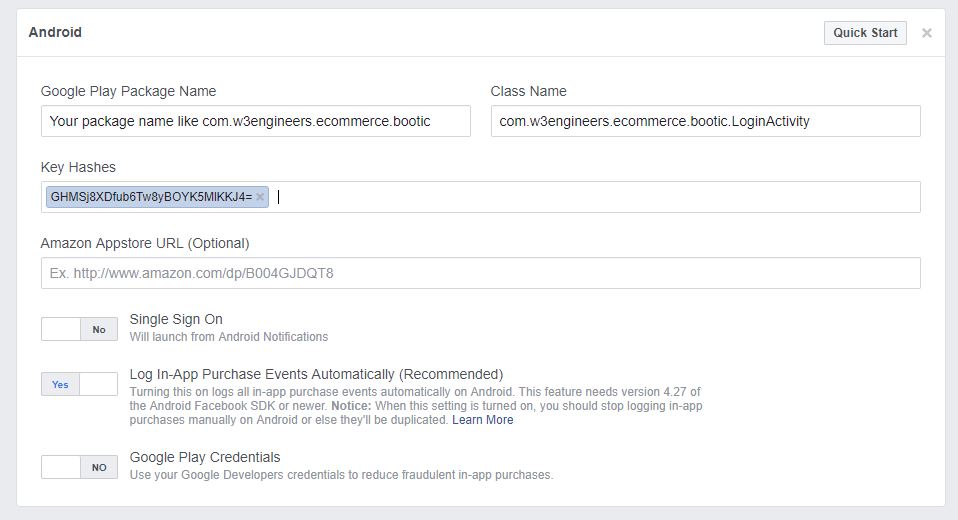This screenshot has width=958, height=520.
Task: Place cursor in empty Key Hashes area
Action: pyautogui.click(x=600, y=197)
